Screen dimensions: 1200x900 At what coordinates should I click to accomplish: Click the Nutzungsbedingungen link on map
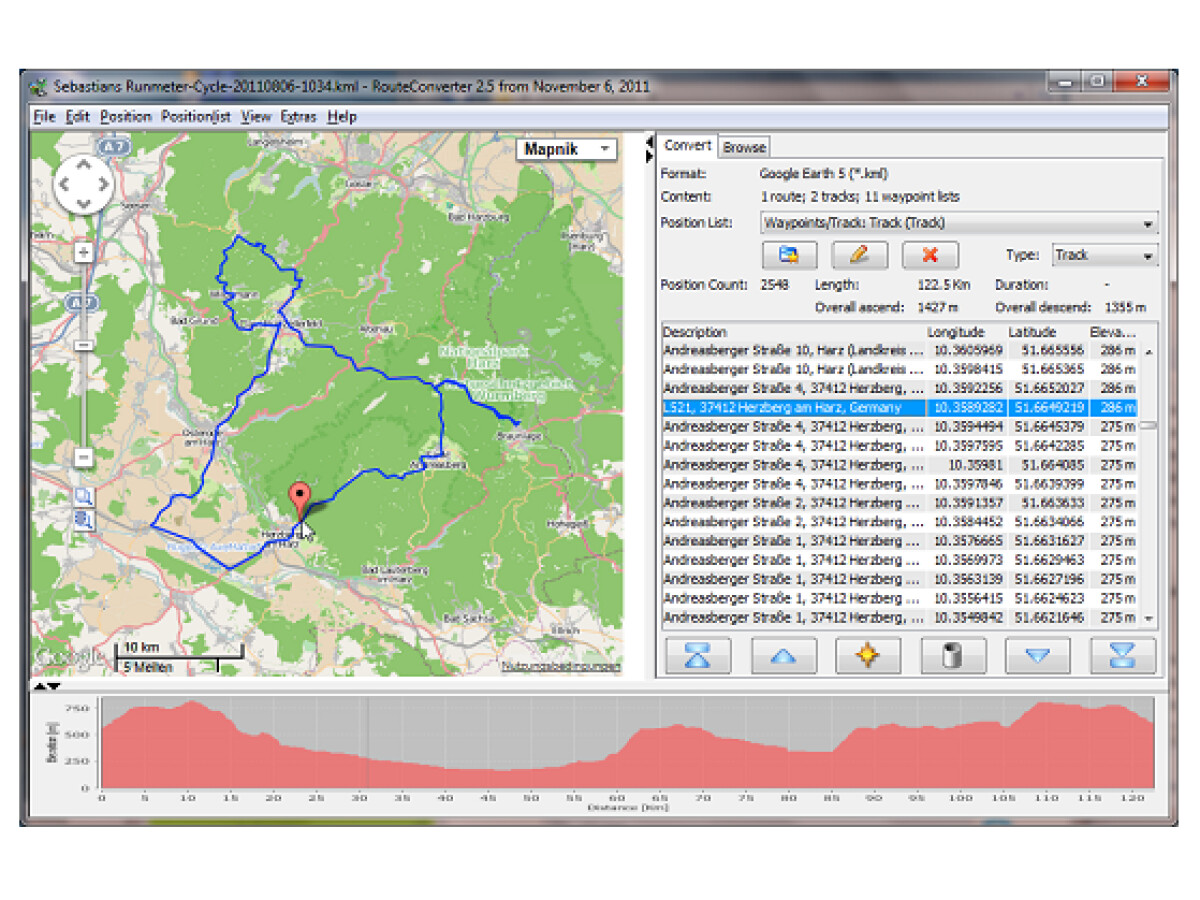pyautogui.click(x=561, y=667)
